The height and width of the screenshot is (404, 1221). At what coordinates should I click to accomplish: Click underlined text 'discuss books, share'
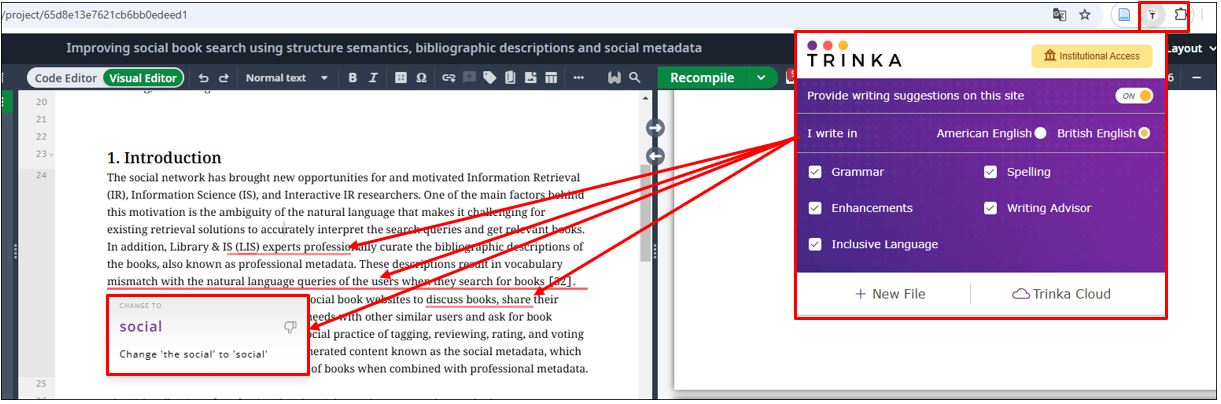tap(479, 299)
